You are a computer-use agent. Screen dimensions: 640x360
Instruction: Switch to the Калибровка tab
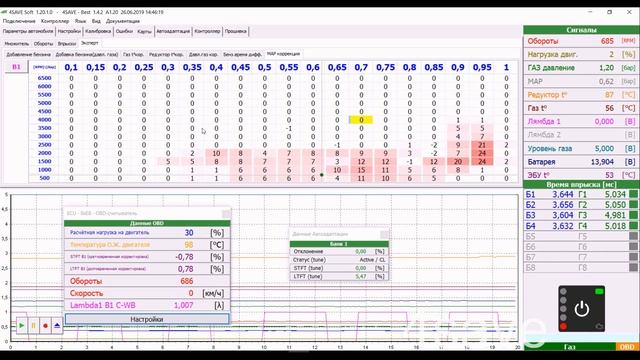tap(98, 31)
